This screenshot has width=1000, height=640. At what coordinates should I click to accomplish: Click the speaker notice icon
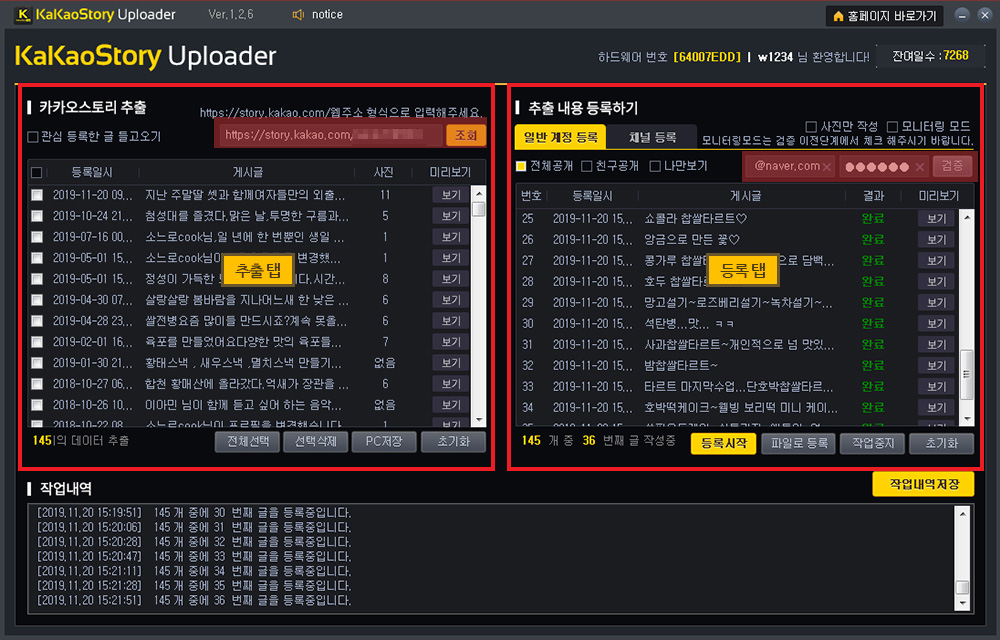click(x=297, y=15)
